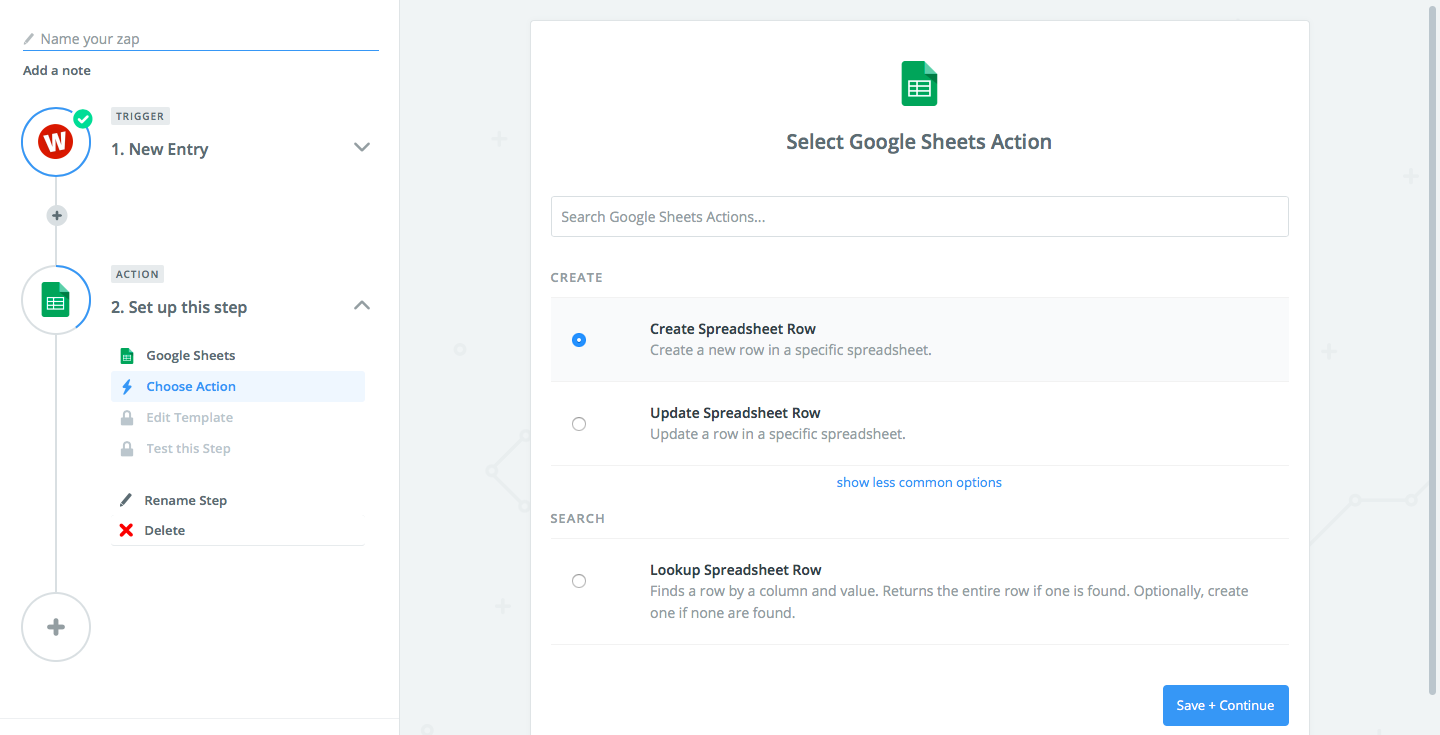Click the ACTION label tag
Screen dimensions: 1440x735
(137, 274)
